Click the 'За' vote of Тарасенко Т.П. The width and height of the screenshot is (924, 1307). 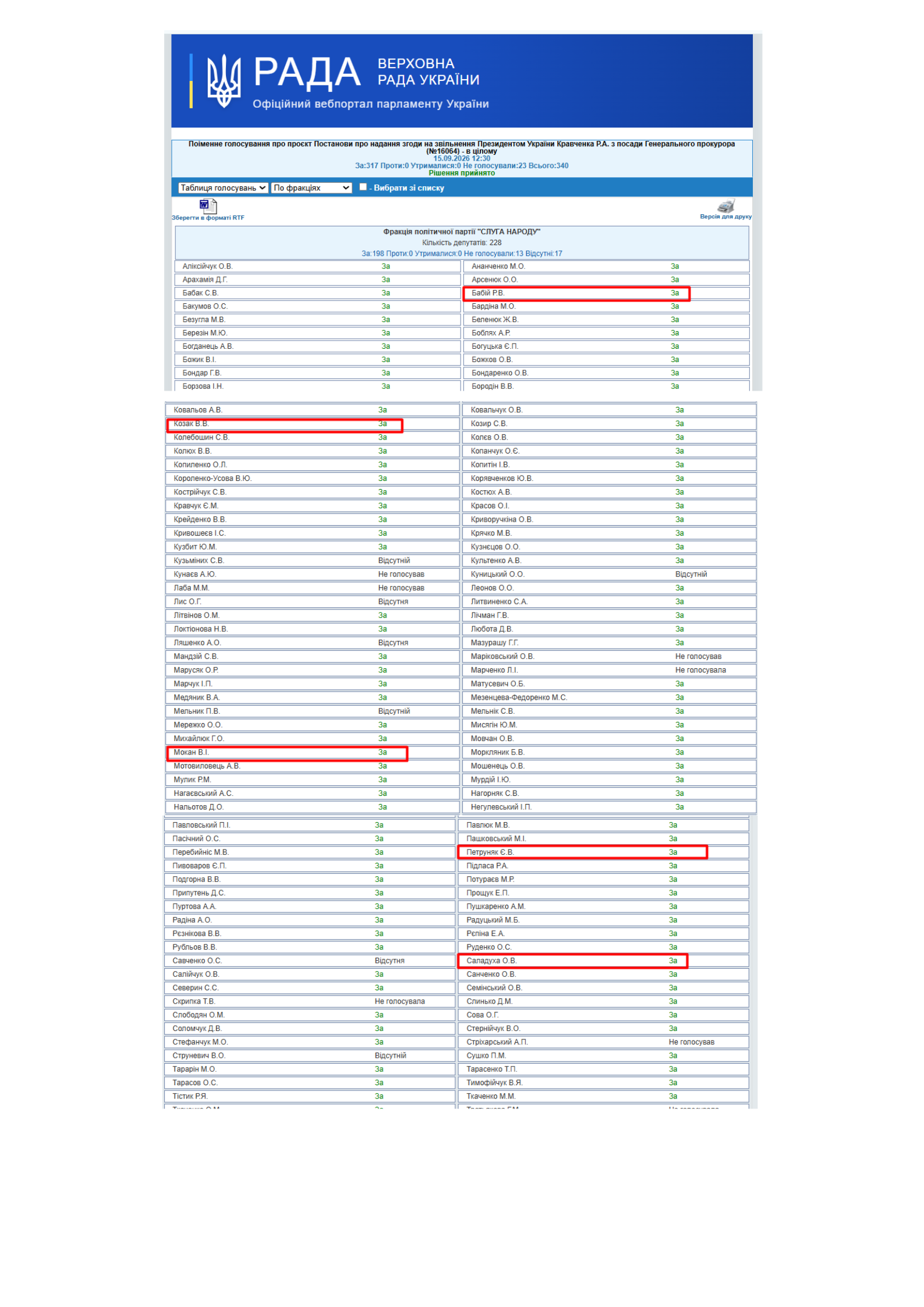pyautogui.click(x=673, y=1069)
